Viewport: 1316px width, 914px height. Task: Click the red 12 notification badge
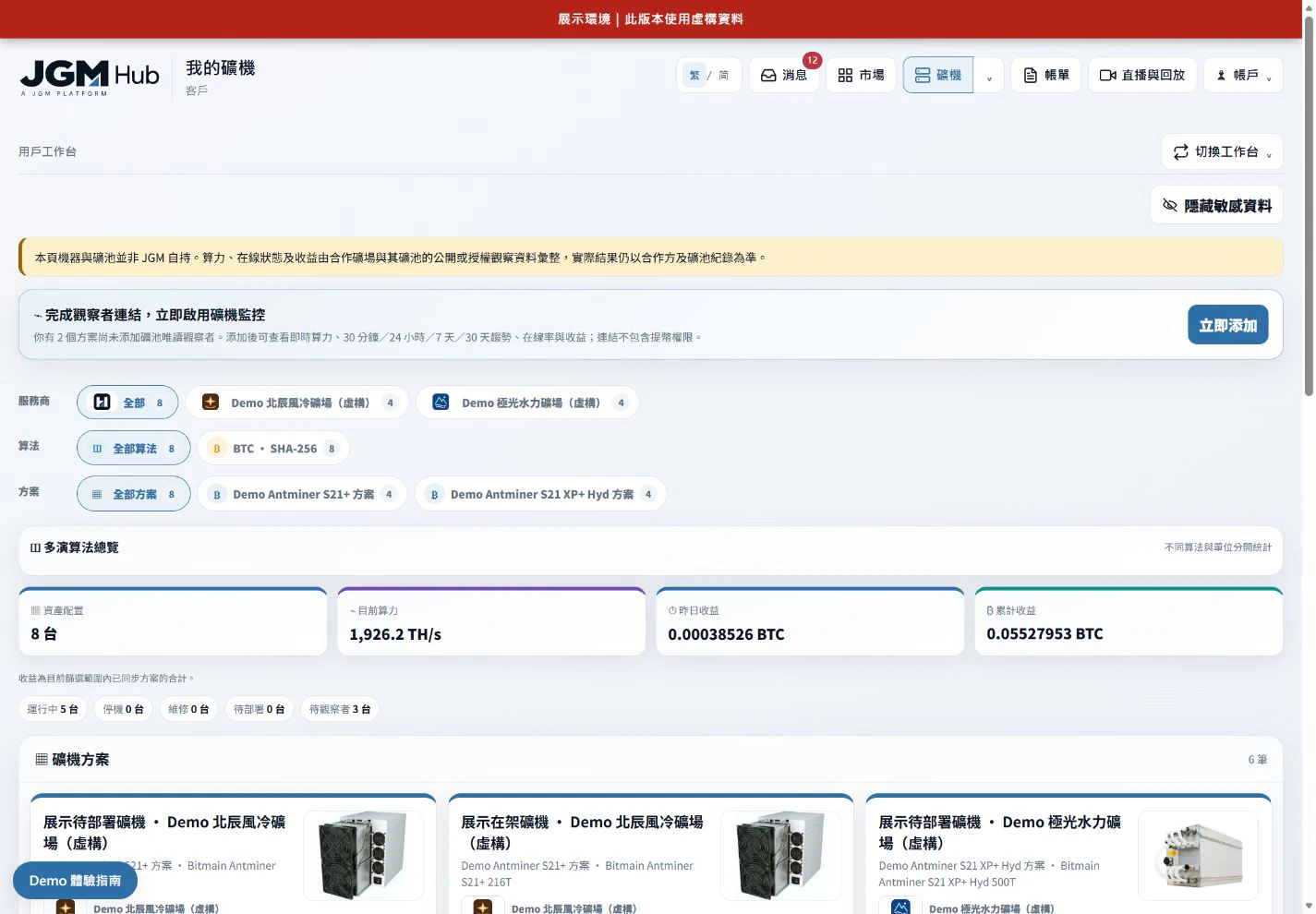[812, 60]
